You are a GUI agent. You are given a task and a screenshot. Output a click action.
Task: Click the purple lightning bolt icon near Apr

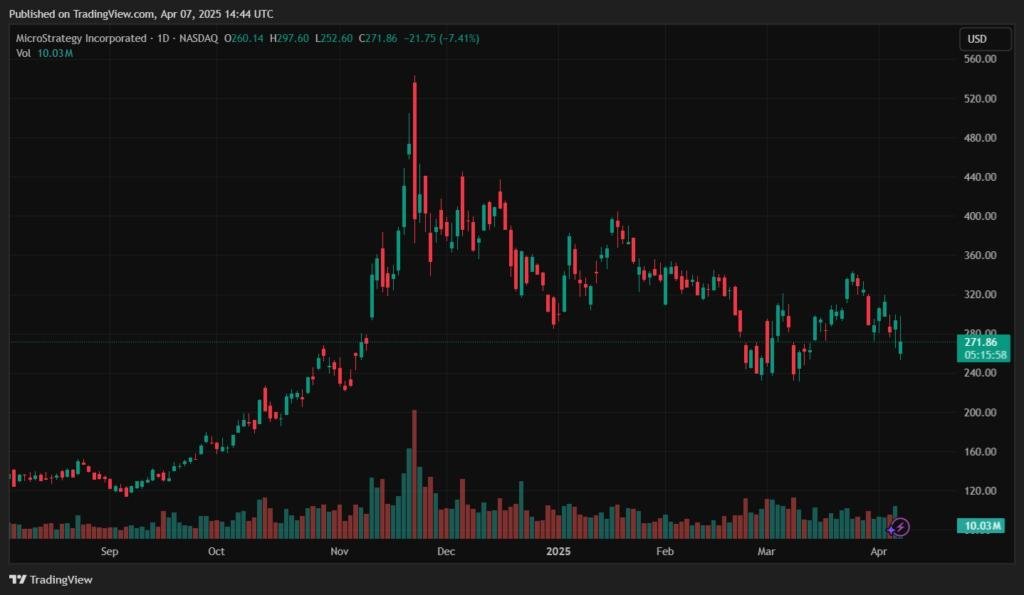click(900, 526)
